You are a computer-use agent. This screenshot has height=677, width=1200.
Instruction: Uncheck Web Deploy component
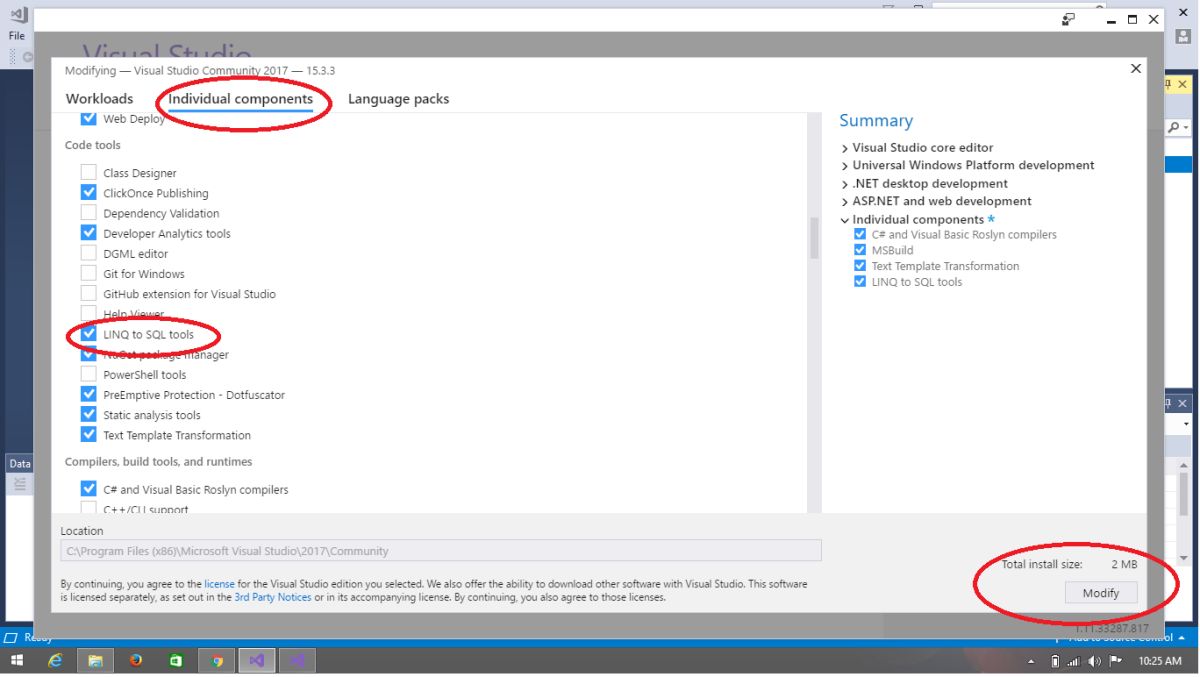[89, 119]
